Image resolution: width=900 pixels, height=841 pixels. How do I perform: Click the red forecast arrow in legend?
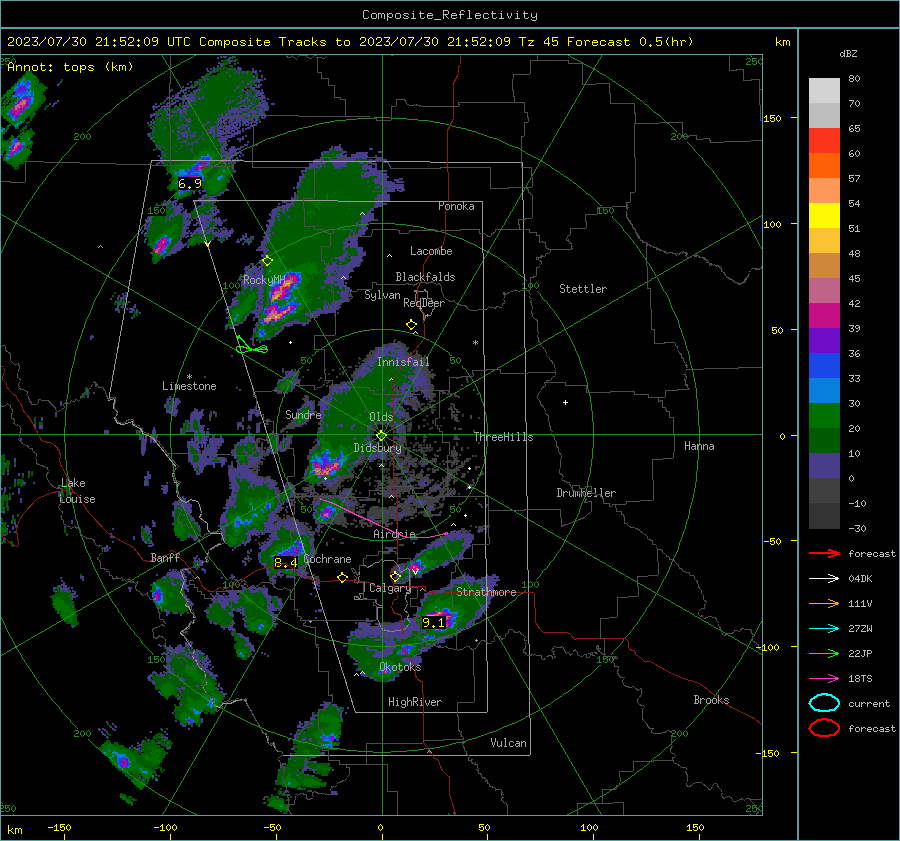point(824,553)
